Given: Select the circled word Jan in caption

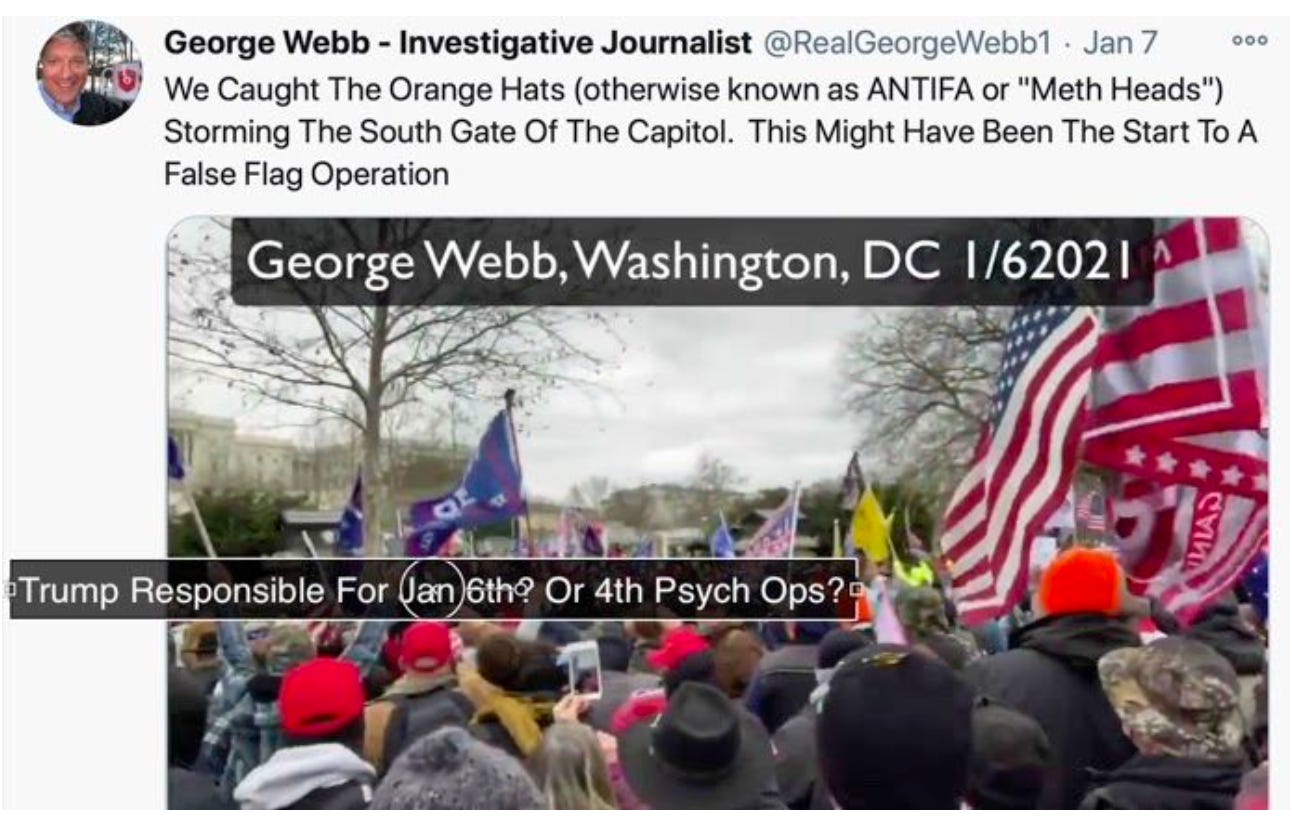Looking at the screenshot, I should [x=430, y=591].
